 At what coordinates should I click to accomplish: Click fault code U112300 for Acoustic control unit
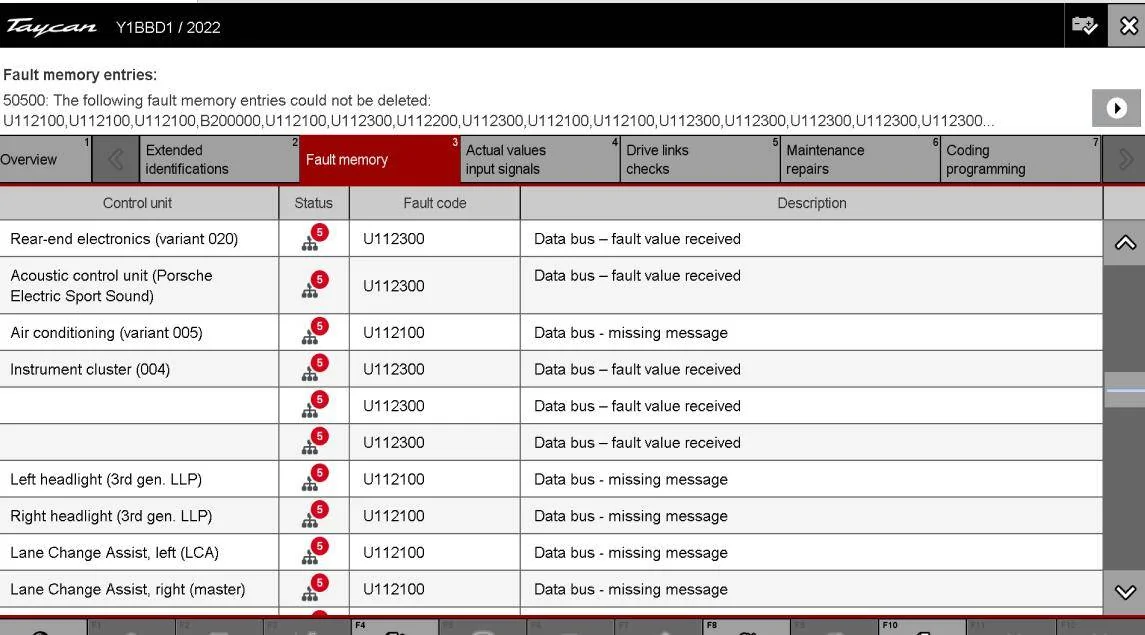point(394,285)
